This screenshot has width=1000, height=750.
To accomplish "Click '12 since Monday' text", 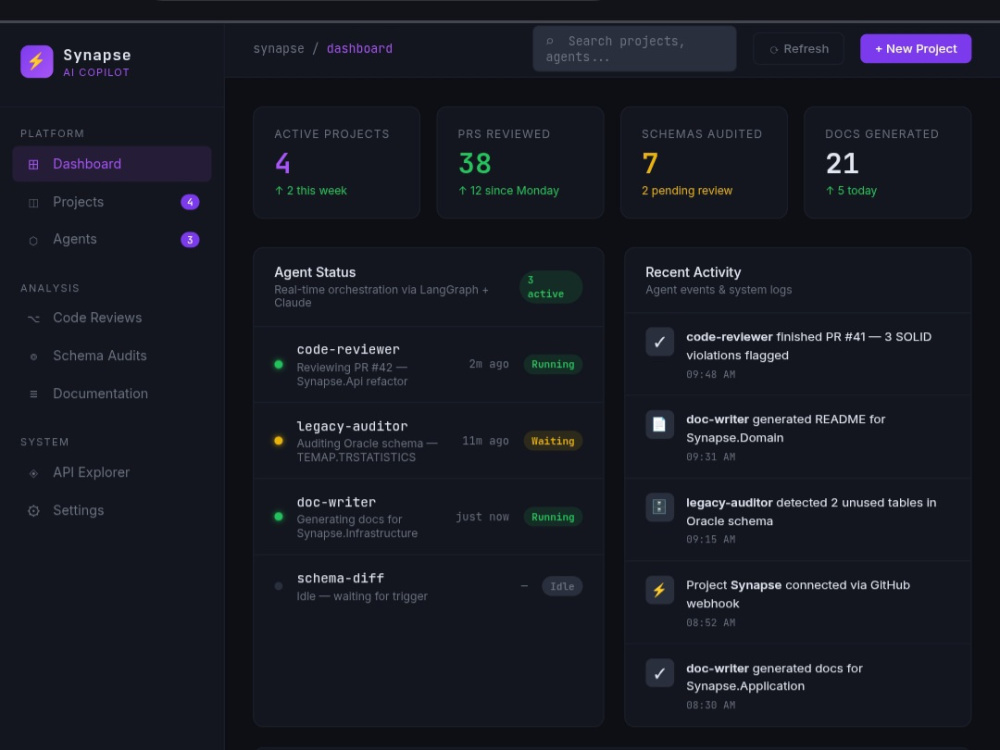I will point(508,191).
